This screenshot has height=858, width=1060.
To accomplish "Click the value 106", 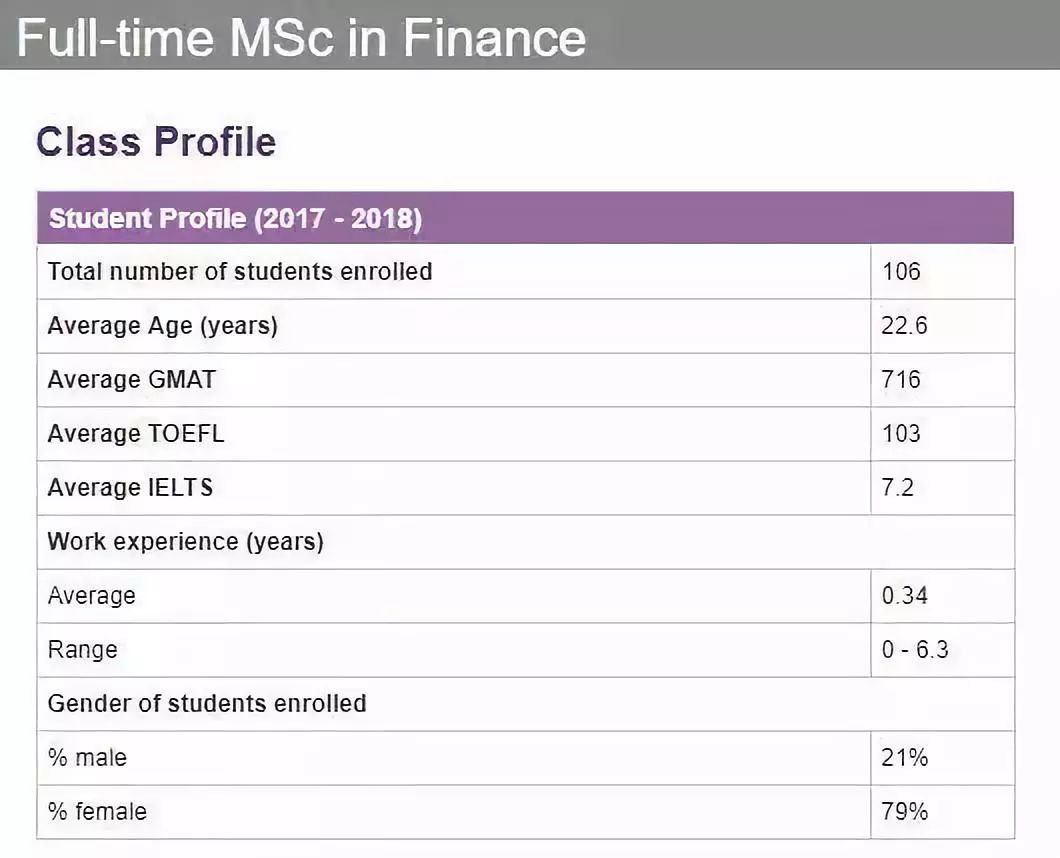I will pyautogui.click(x=901, y=271).
